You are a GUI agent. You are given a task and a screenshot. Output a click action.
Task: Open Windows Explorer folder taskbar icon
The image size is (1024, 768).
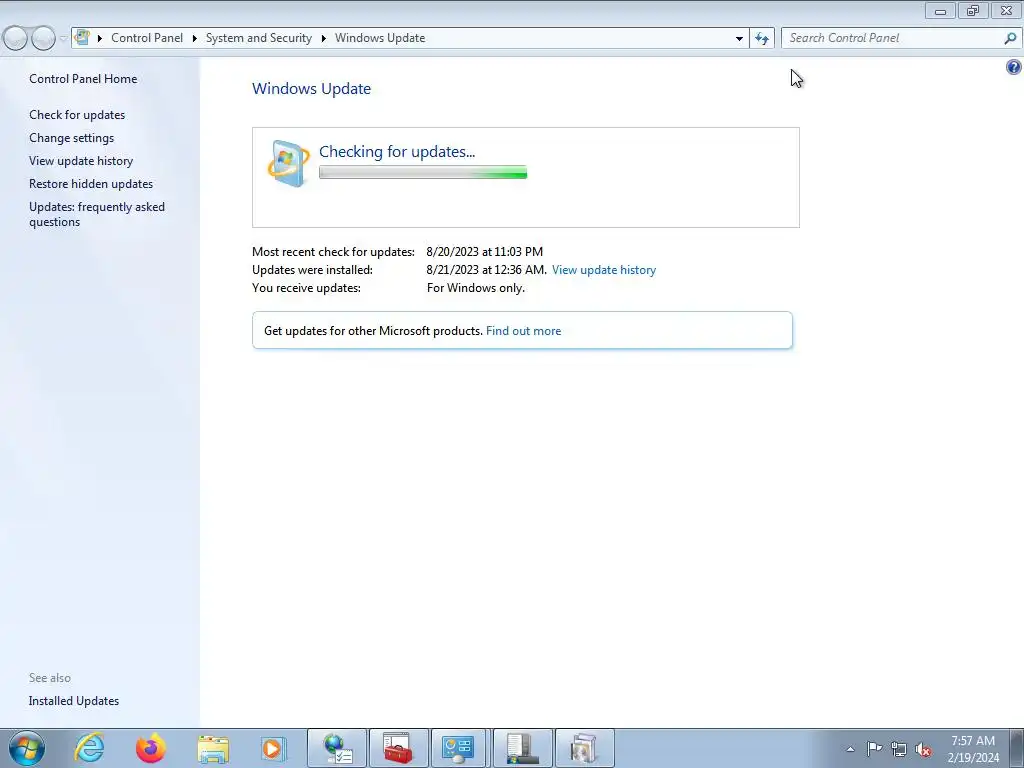[x=213, y=749]
